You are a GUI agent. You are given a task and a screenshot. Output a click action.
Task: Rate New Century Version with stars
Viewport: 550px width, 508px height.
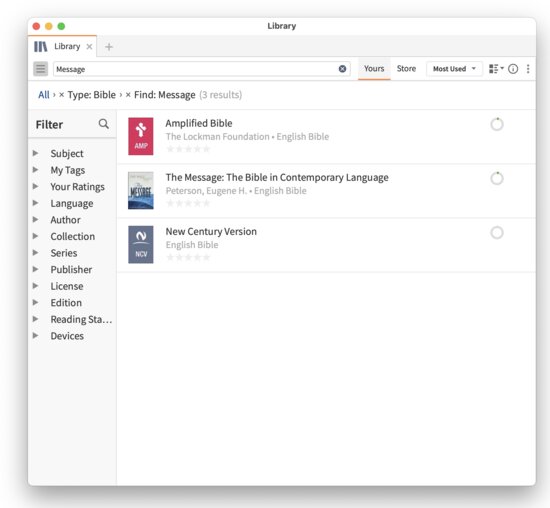pyautogui.click(x=188, y=257)
